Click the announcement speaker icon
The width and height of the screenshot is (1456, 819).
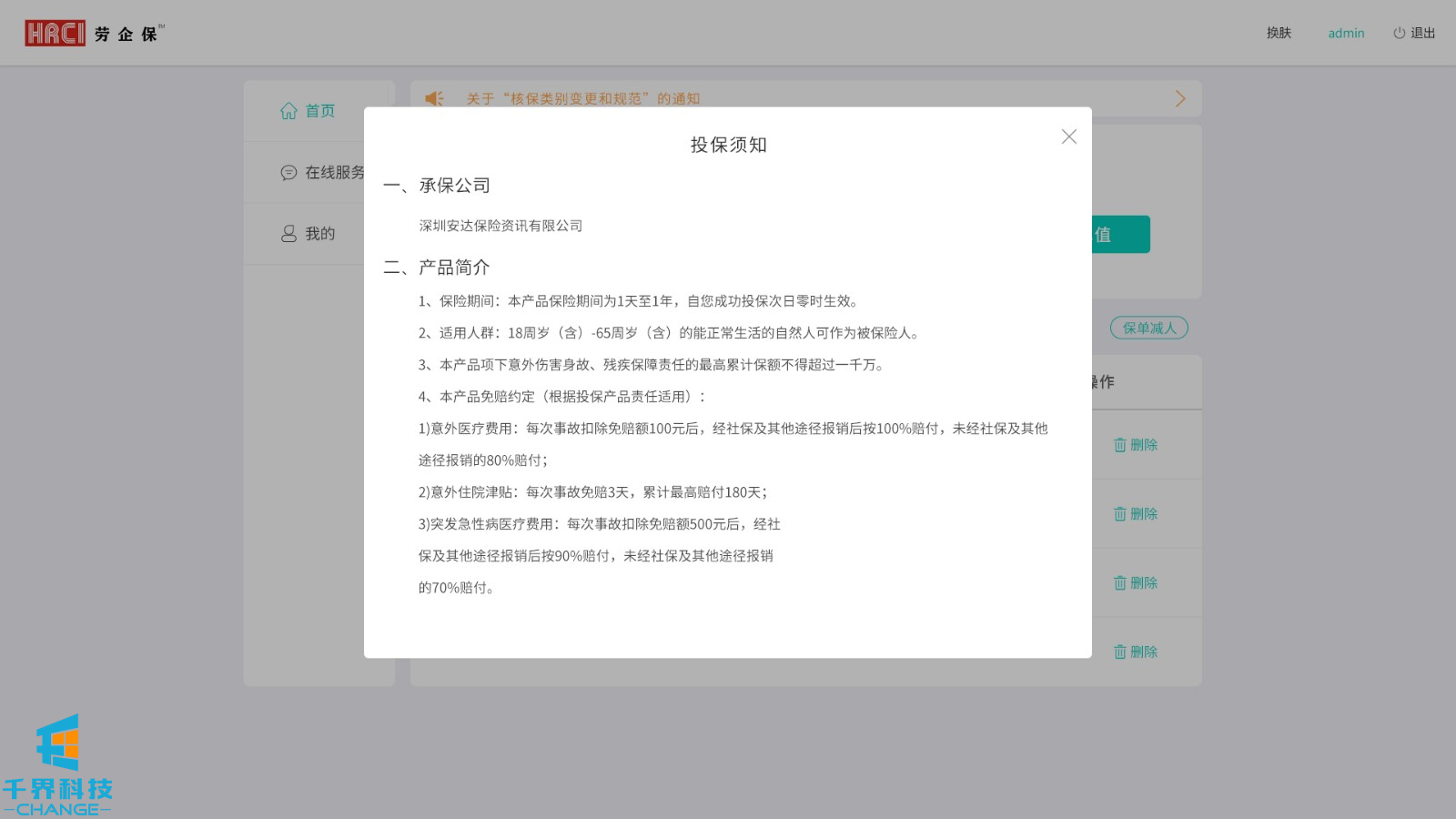click(x=434, y=98)
